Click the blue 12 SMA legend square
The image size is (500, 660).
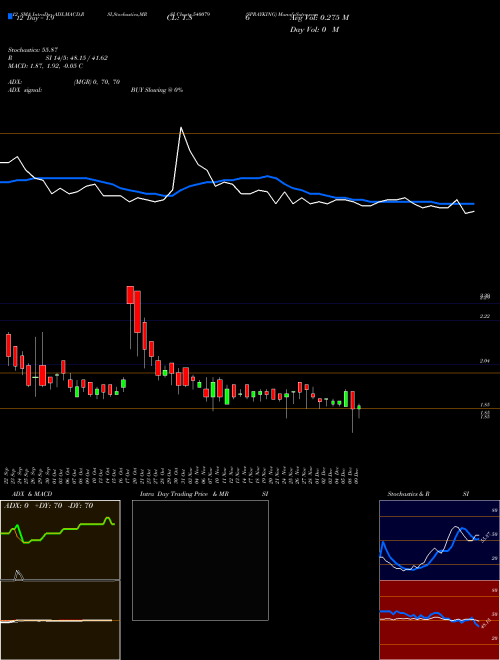pyautogui.click(x=10, y=17)
